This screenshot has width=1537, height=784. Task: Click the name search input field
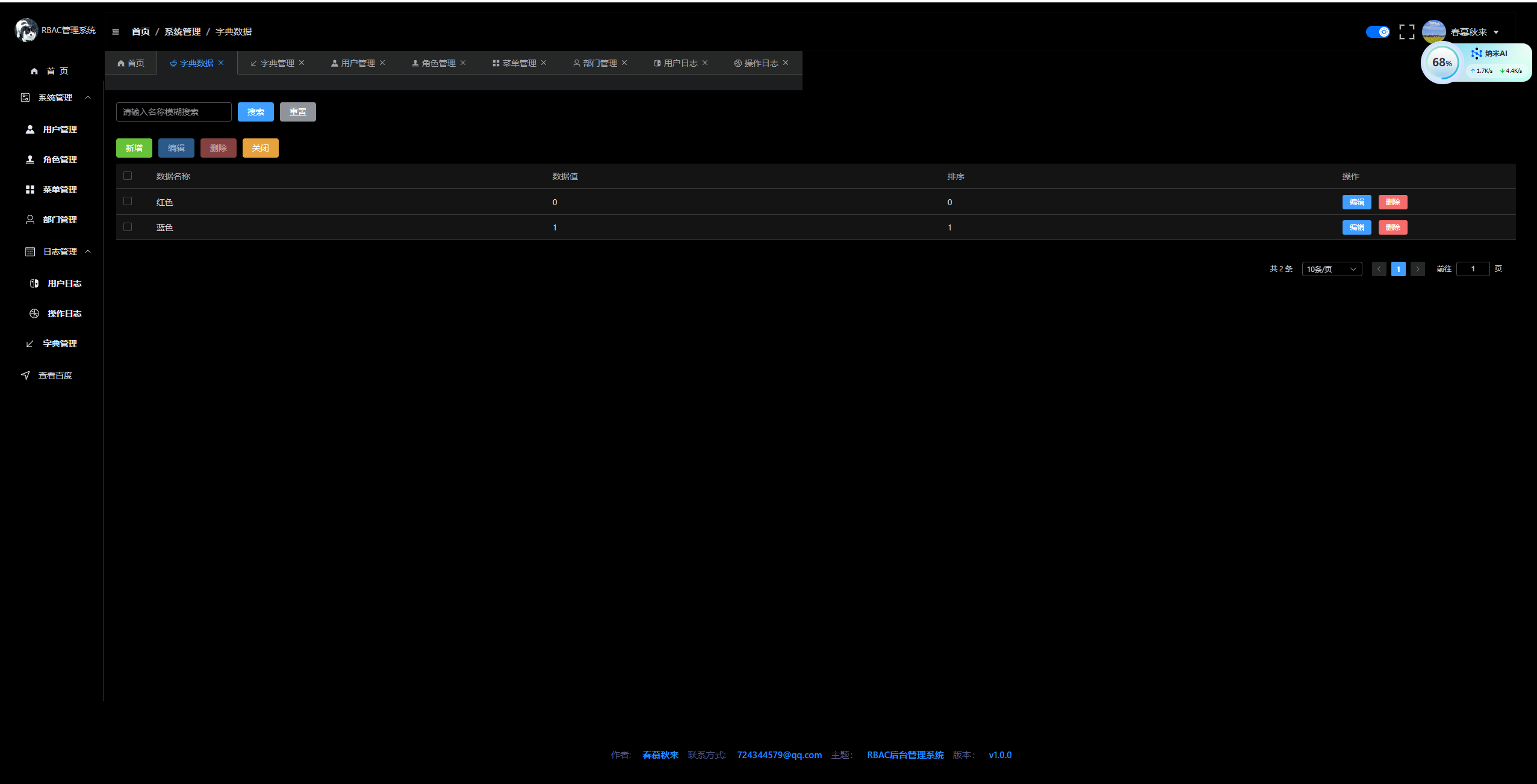coord(173,112)
